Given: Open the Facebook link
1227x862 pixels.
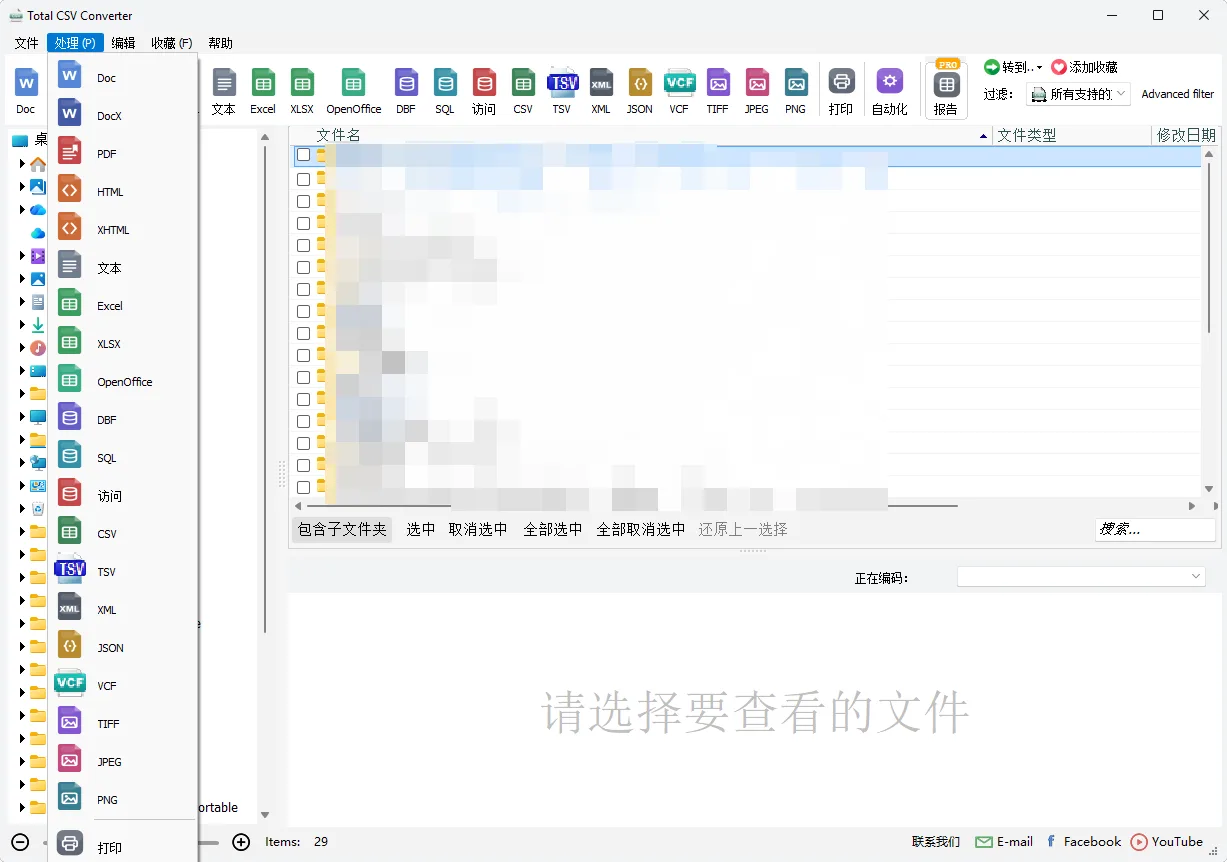Looking at the screenshot, I should [x=1083, y=842].
